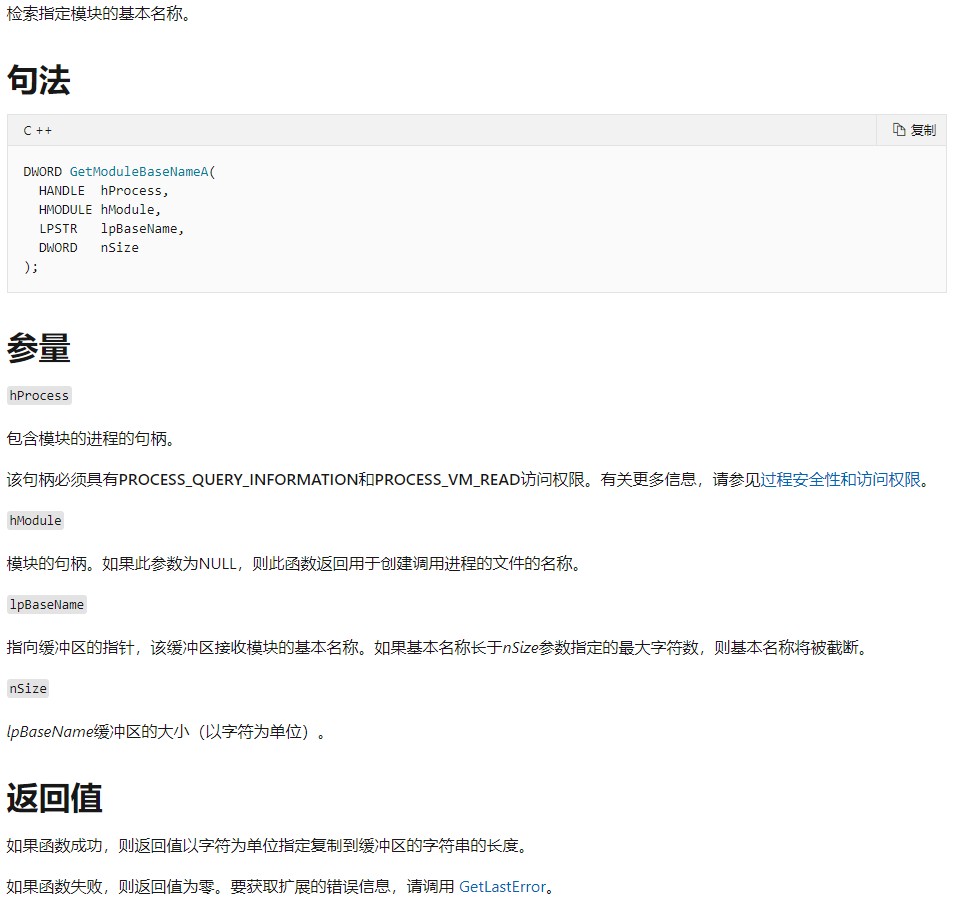Click the copy icon in code block header
The height and width of the screenshot is (905, 975).
(899, 129)
